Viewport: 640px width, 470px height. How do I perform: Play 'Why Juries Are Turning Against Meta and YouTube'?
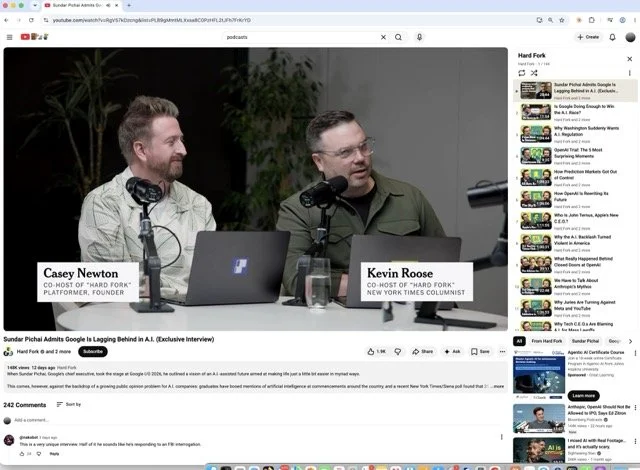(x=576, y=308)
